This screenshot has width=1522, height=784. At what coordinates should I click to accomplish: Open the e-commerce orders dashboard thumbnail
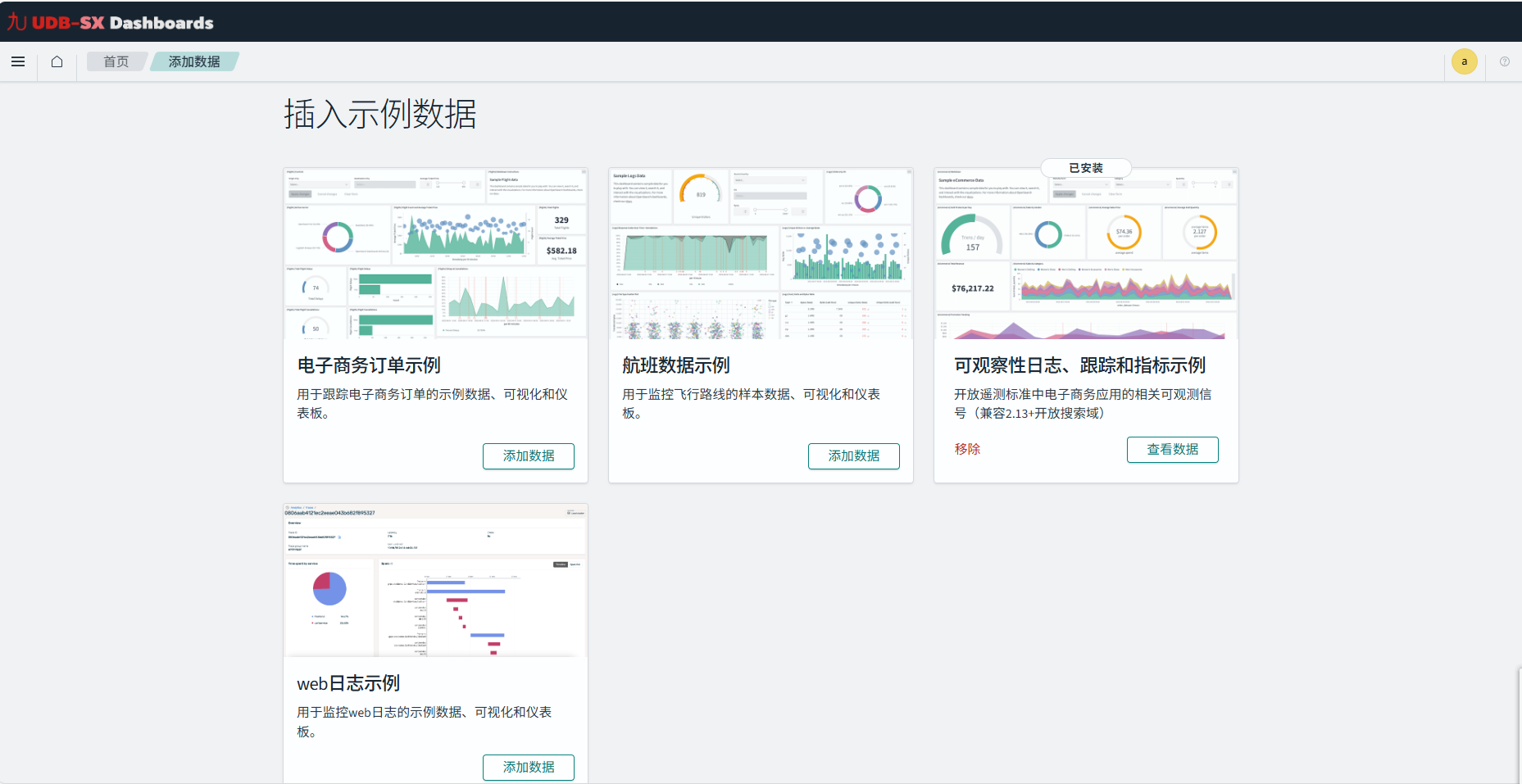(x=435, y=253)
